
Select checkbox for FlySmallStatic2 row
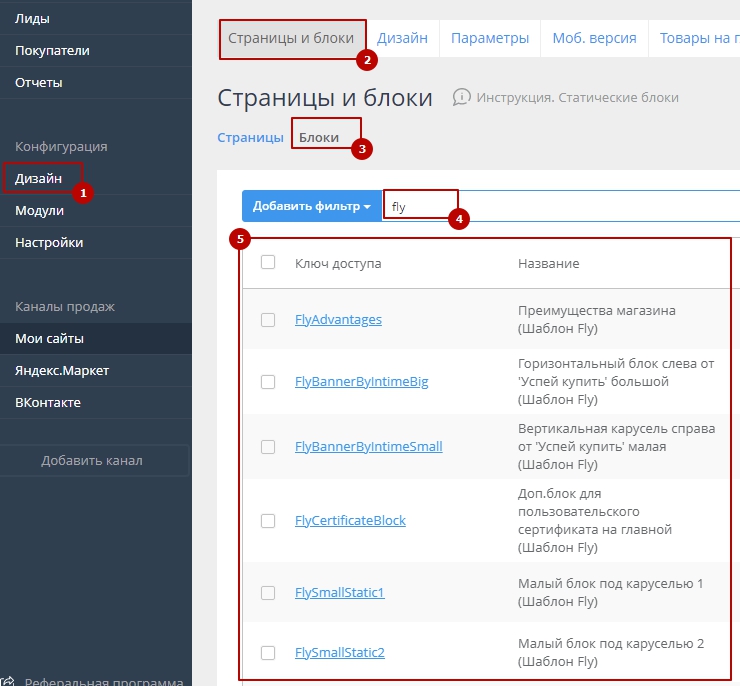coord(268,653)
